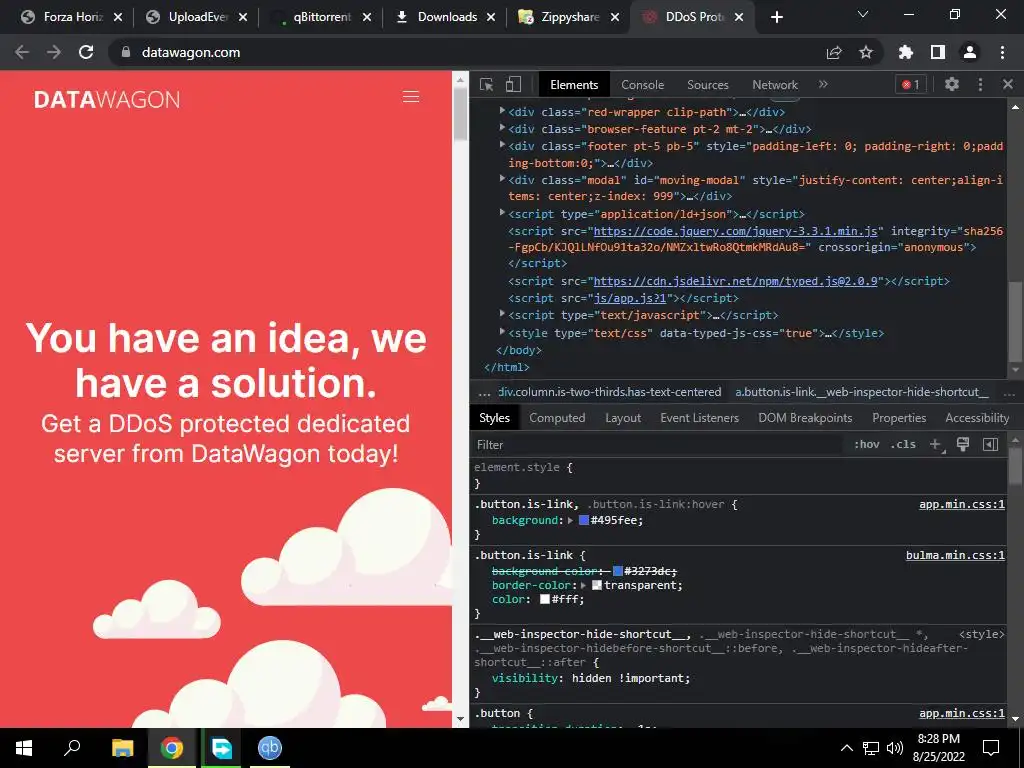Viewport: 1024px width, 768px height.
Task: Open a new browser tab
Action: [776, 17]
